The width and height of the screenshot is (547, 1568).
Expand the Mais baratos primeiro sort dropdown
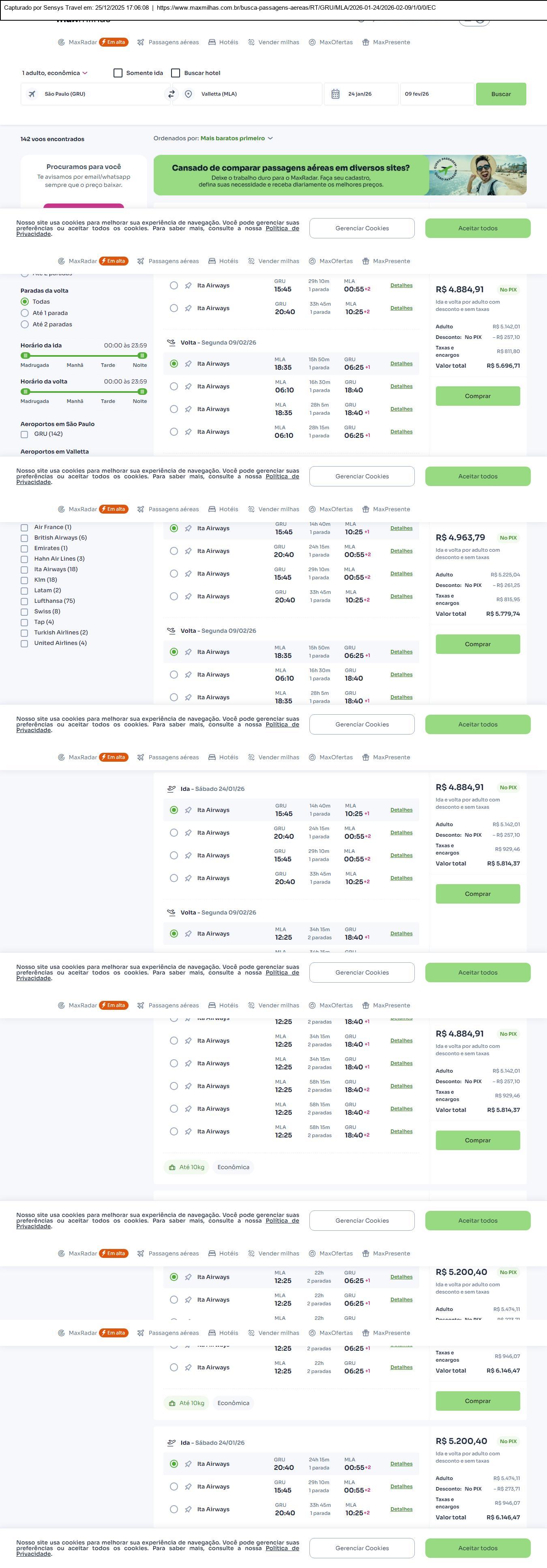click(236, 139)
